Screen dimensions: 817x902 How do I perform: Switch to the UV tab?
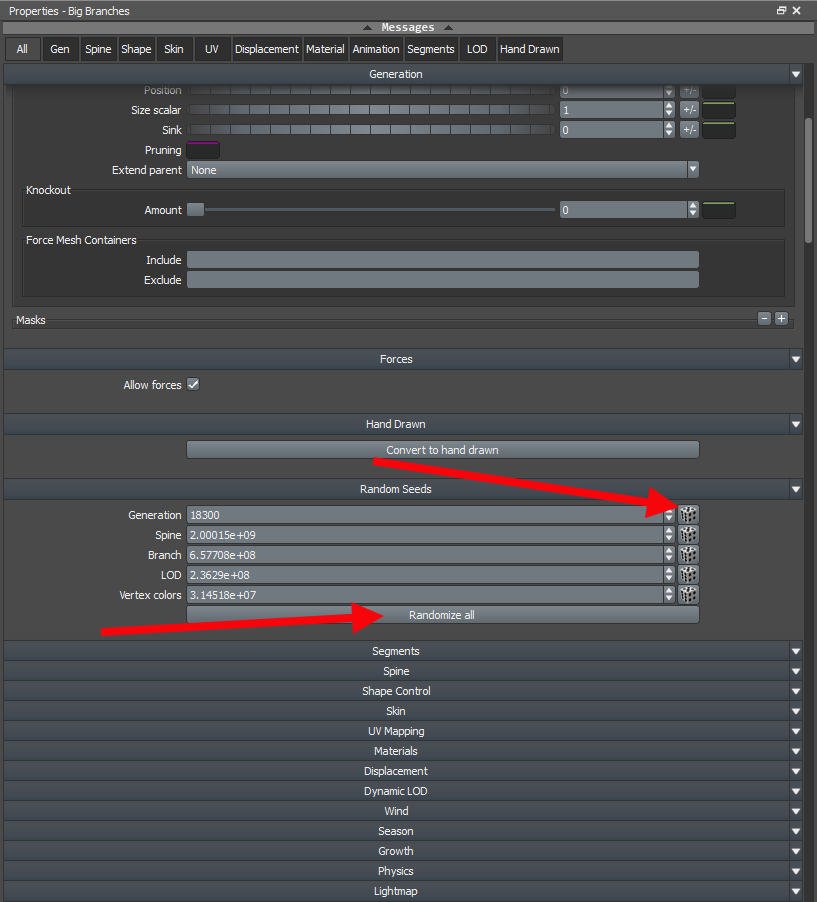point(212,49)
